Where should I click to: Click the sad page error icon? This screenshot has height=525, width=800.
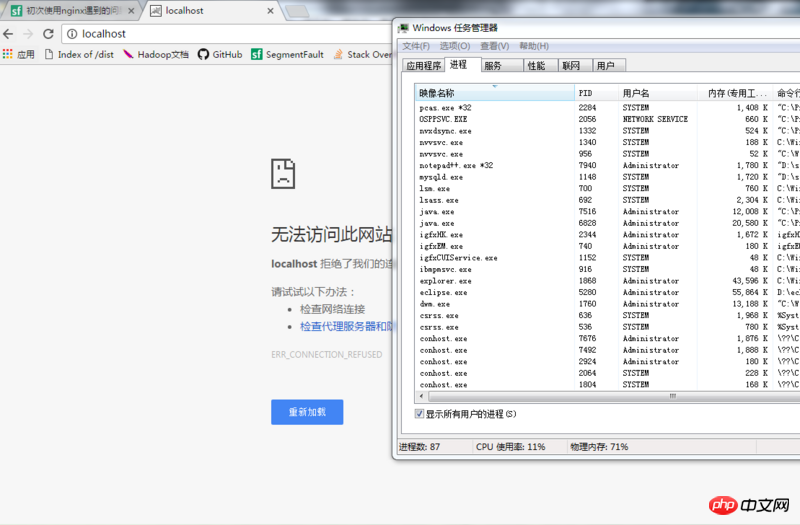tap(283, 173)
